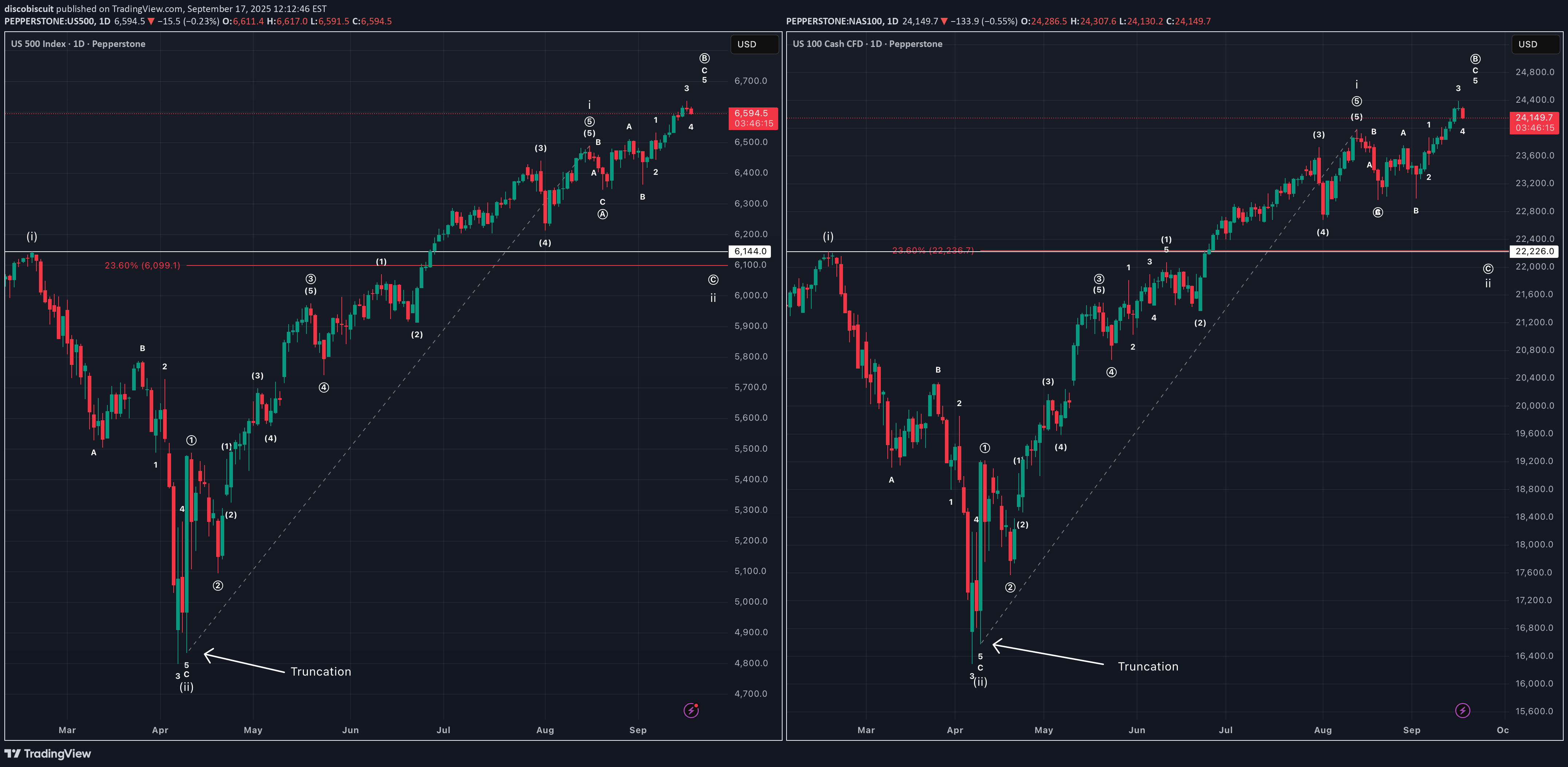This screenshot has width=1568, height=767.
Task: Open USD currency selector on NAS100 chart
Action: click(x=1535, y=44)
